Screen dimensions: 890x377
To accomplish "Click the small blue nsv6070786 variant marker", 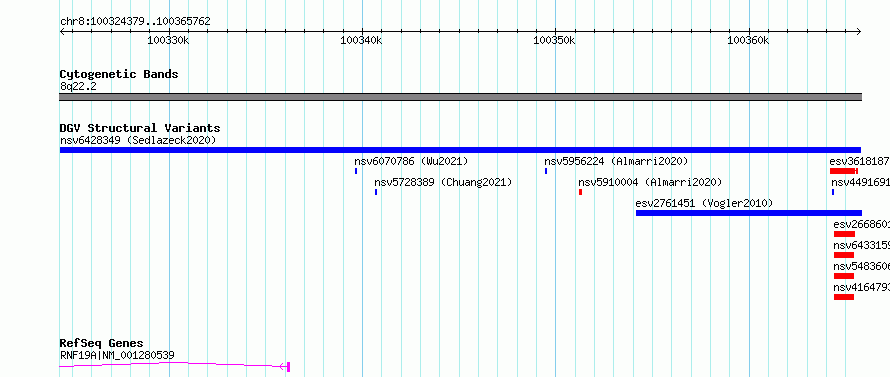I will 356,171.
